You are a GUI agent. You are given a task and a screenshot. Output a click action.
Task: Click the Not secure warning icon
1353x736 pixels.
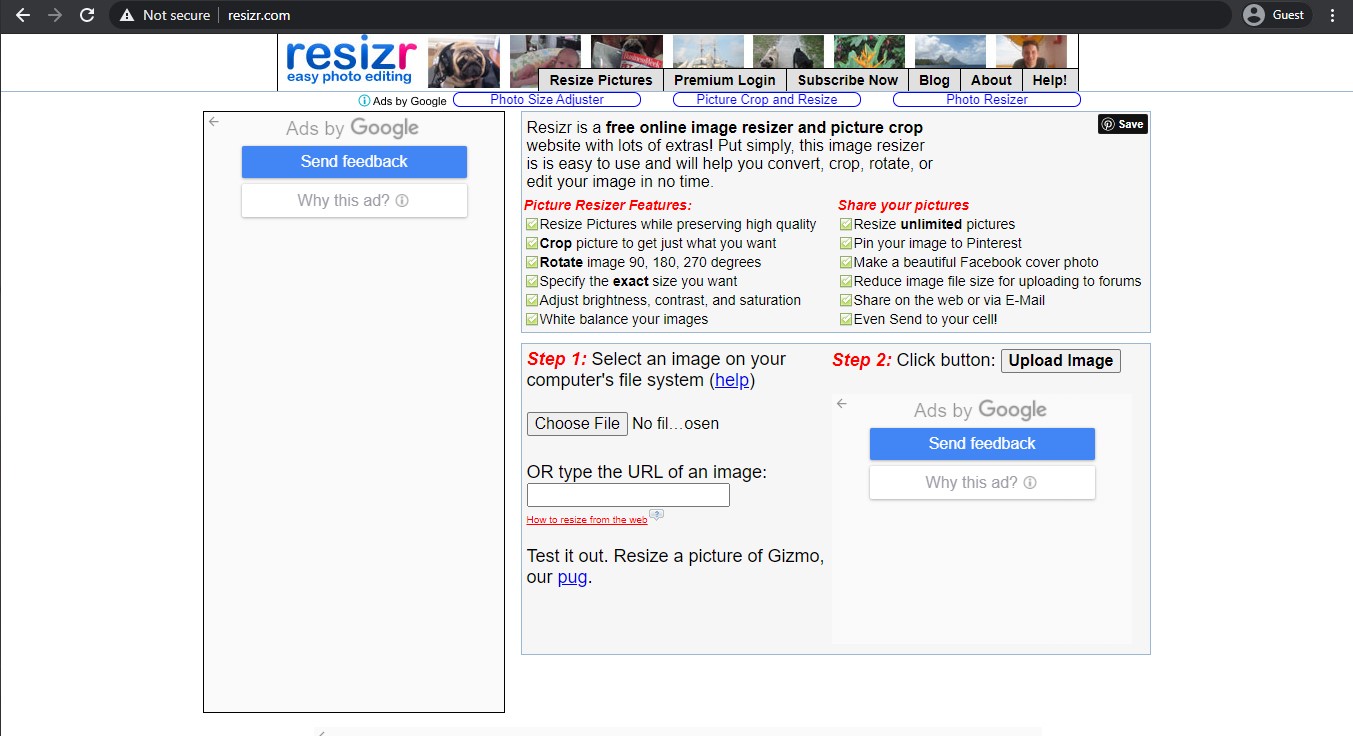tap(127, 15)
